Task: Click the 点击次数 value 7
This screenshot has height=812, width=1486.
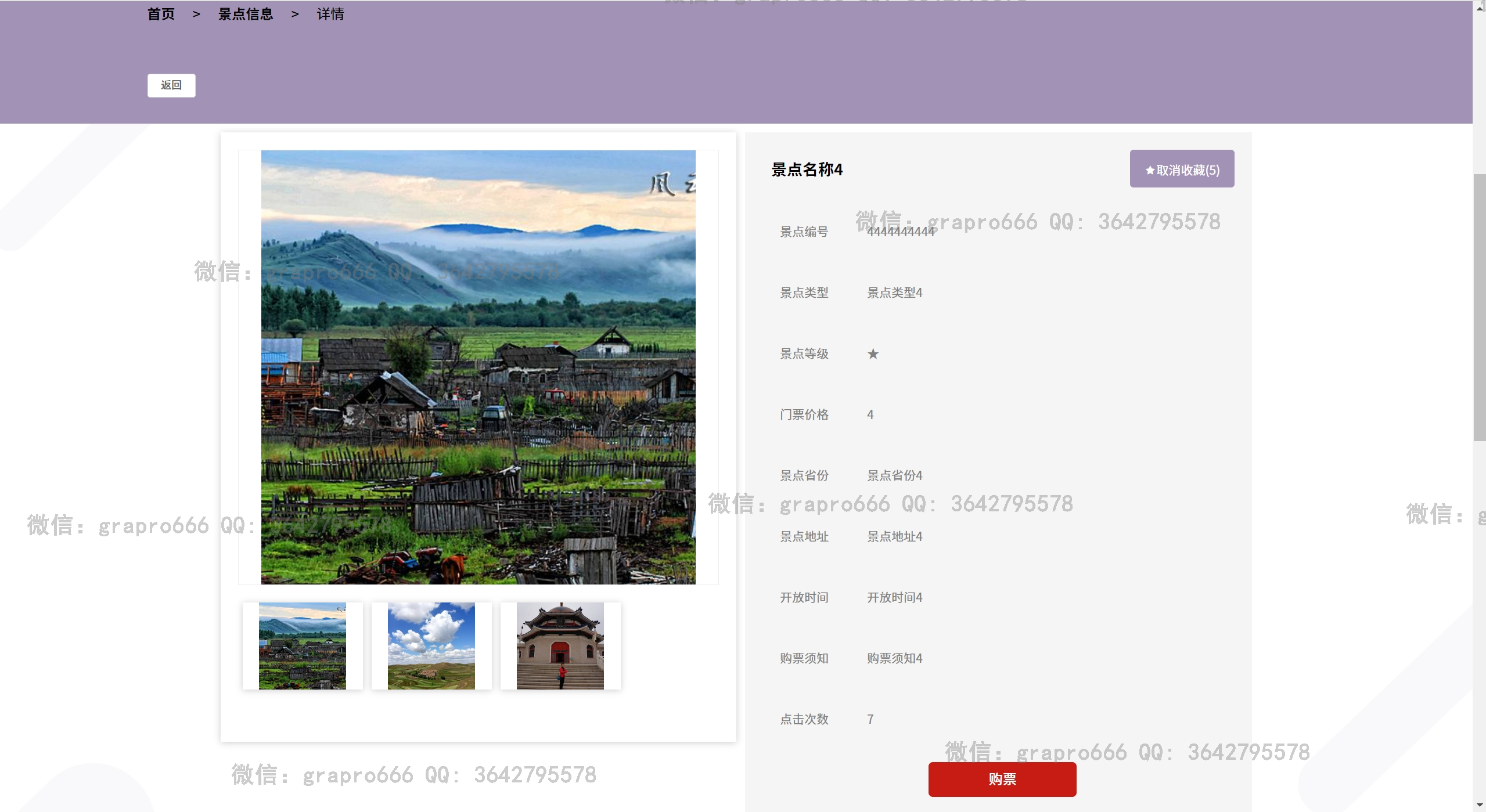Action: [x=870, y=719]
